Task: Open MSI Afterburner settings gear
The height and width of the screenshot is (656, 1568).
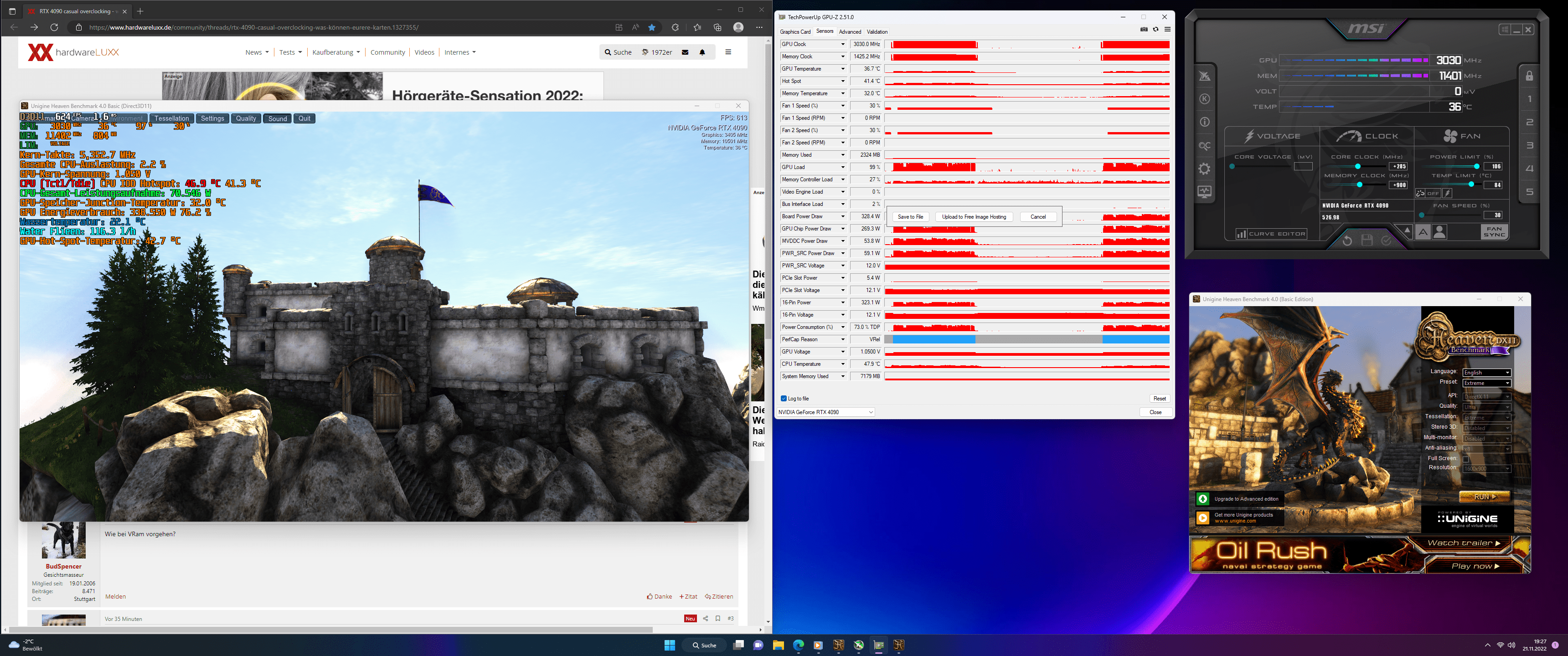Action: (x=1204, y=169)
